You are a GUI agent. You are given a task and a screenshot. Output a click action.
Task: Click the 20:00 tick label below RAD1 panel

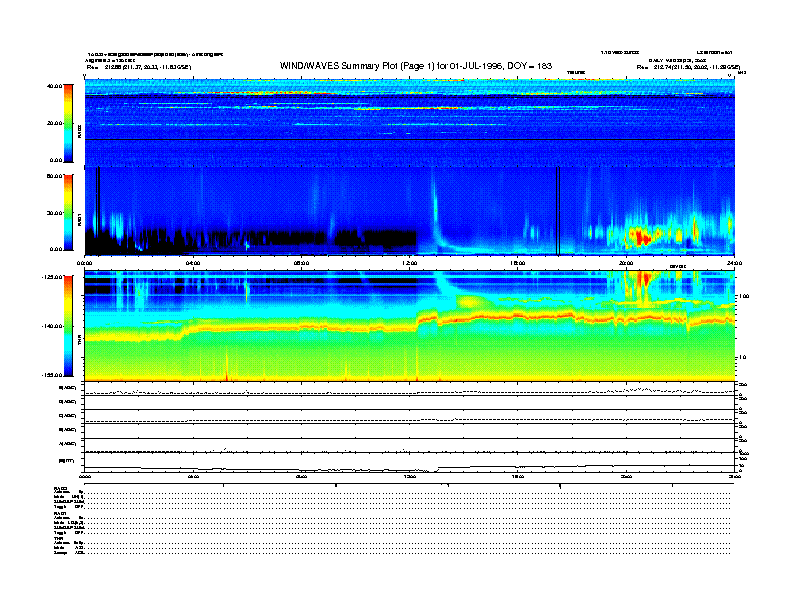(x=626, y=263)
